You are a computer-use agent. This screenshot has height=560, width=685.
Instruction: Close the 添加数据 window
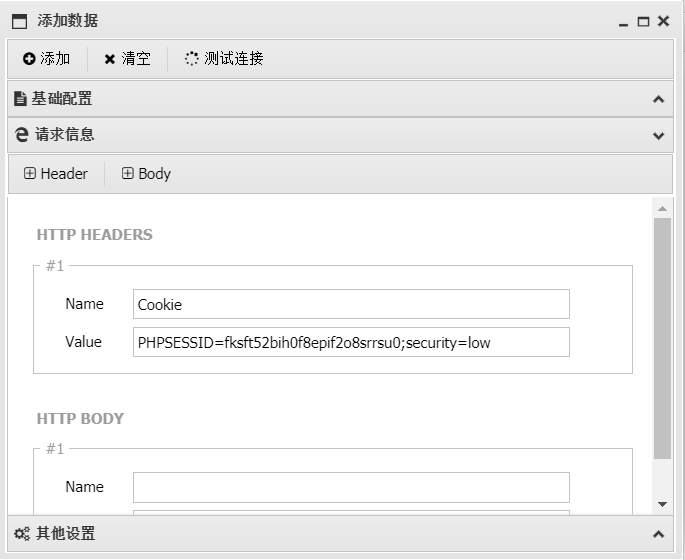tap(663, 21)
